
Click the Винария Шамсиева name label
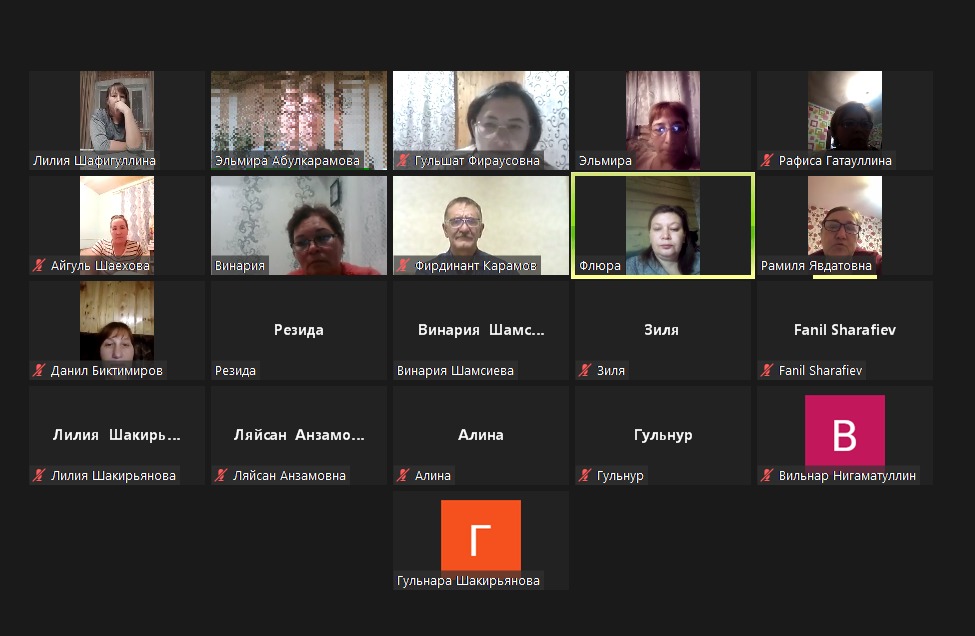pyautogui.click(x=455, y=371)
